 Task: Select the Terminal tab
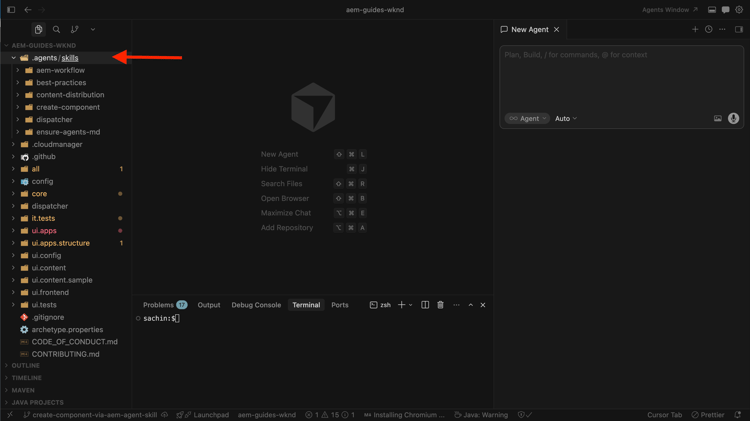click(306, 305)
